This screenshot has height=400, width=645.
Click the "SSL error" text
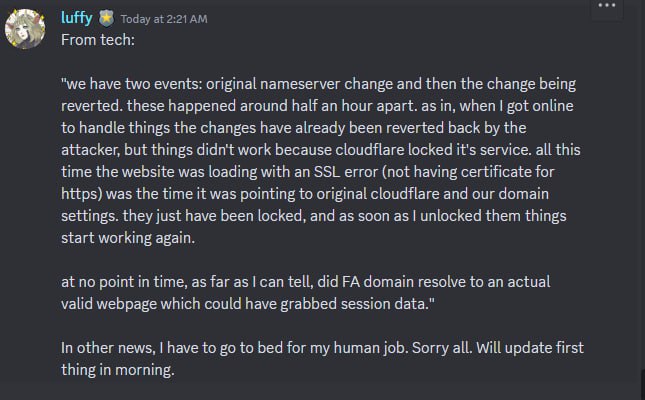coord(346,172)
